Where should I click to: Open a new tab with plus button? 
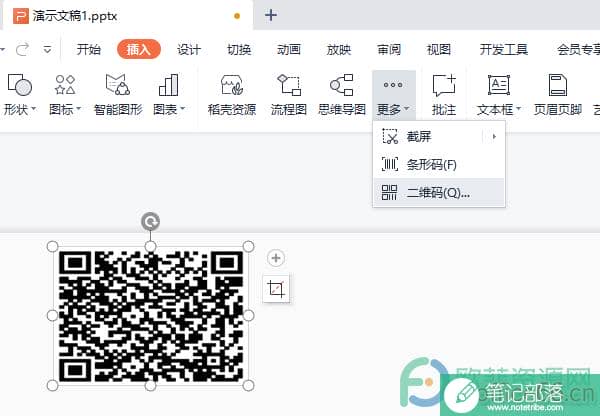[x=271, y=15]
